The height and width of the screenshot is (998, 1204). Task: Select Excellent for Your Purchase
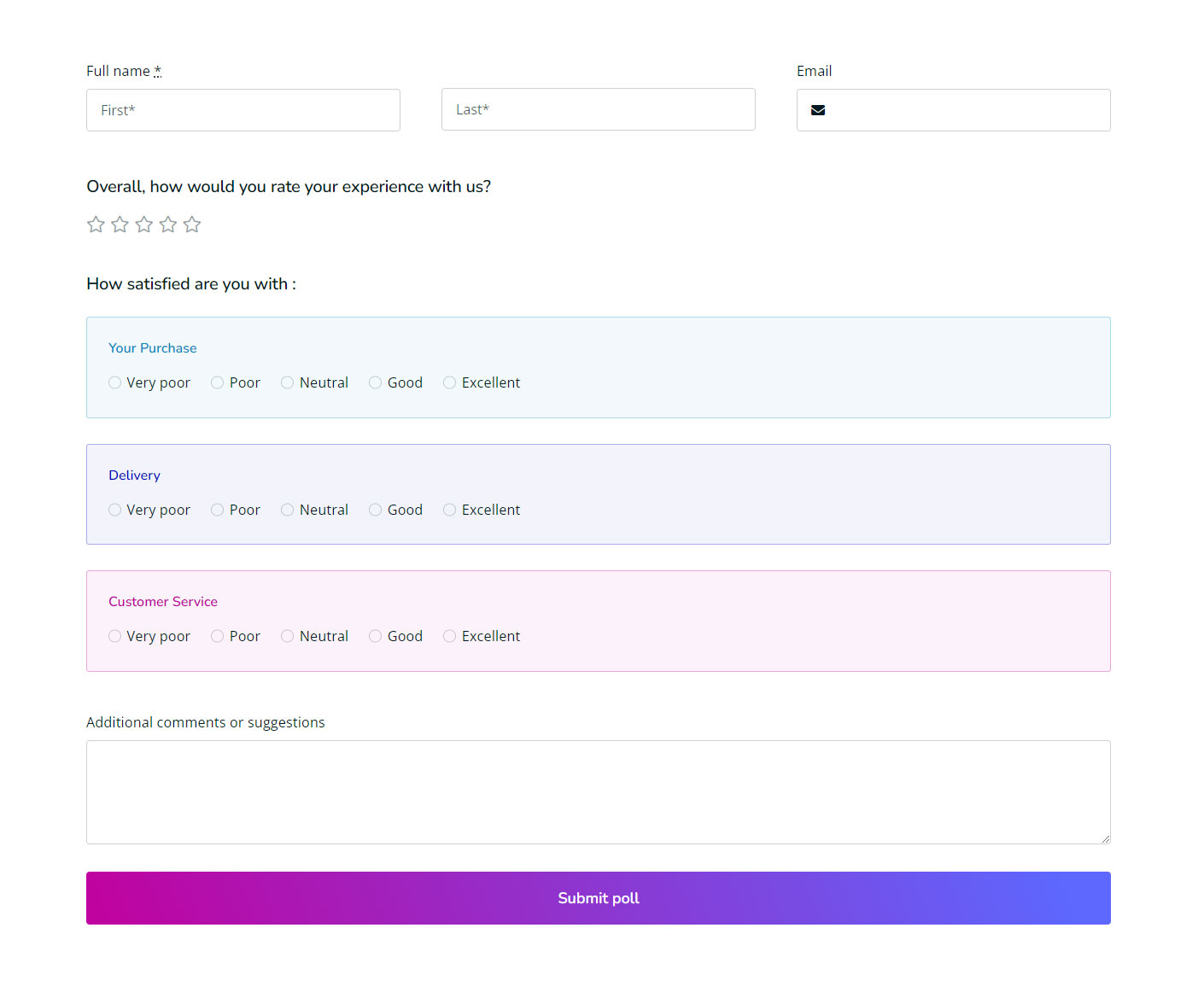point(449,382)
